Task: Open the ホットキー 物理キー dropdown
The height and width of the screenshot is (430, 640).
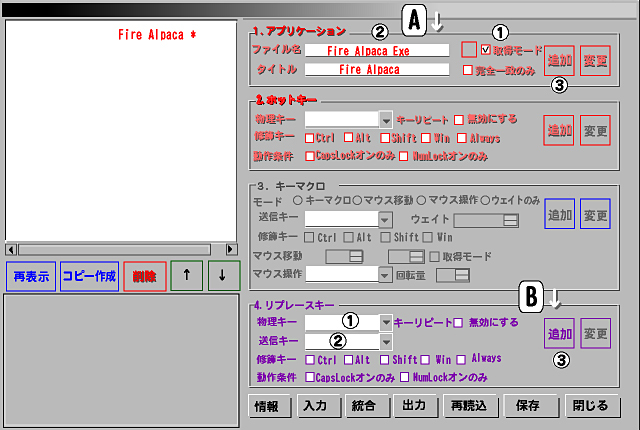Action: tap(386, 120)
